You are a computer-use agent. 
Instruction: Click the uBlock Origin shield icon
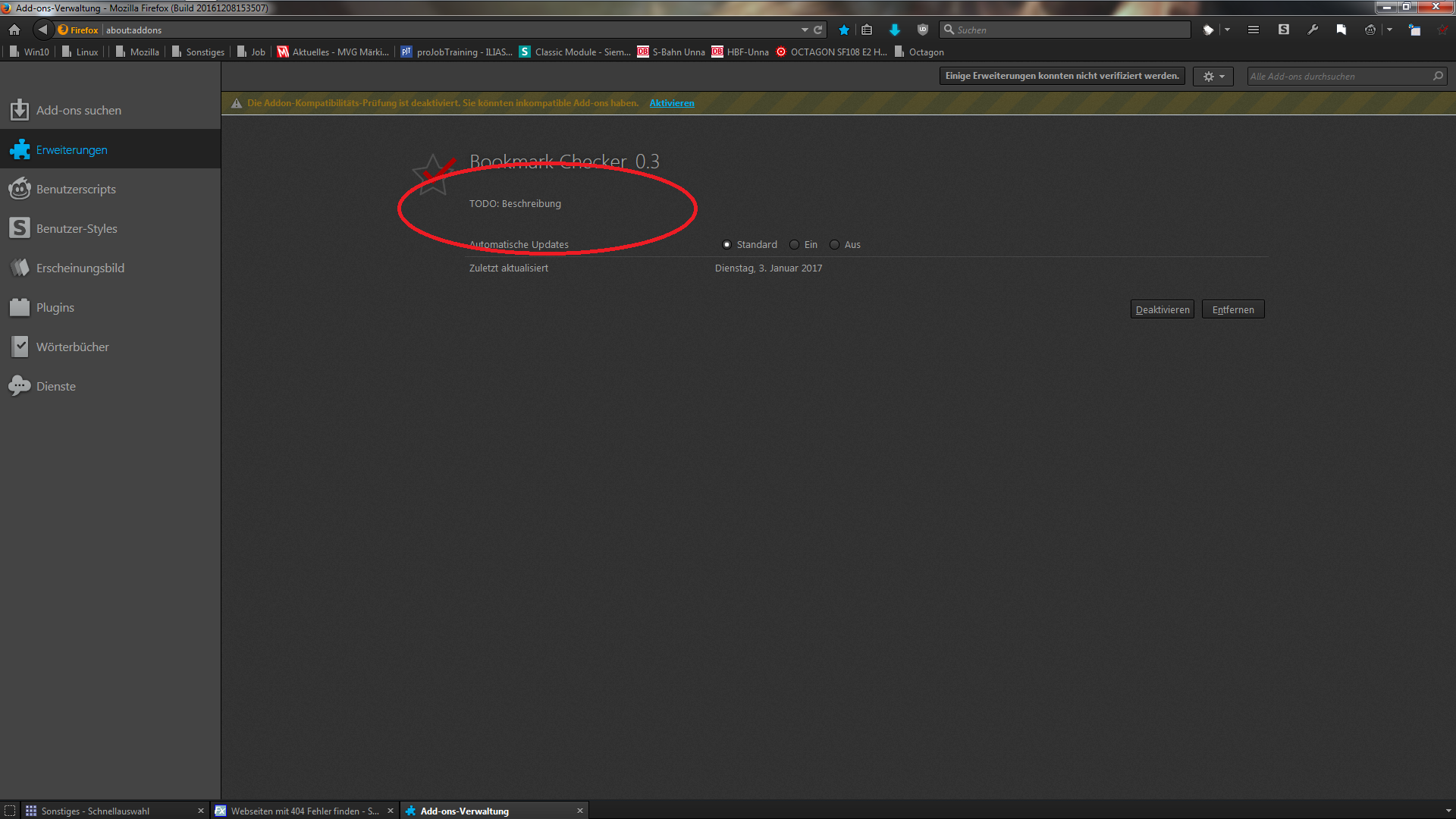(x=922, y=30)
